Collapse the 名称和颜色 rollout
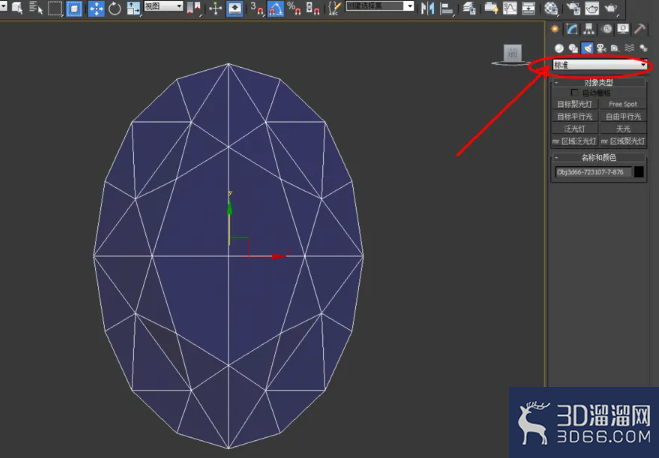The image size is (659, 458). (598, 158)
